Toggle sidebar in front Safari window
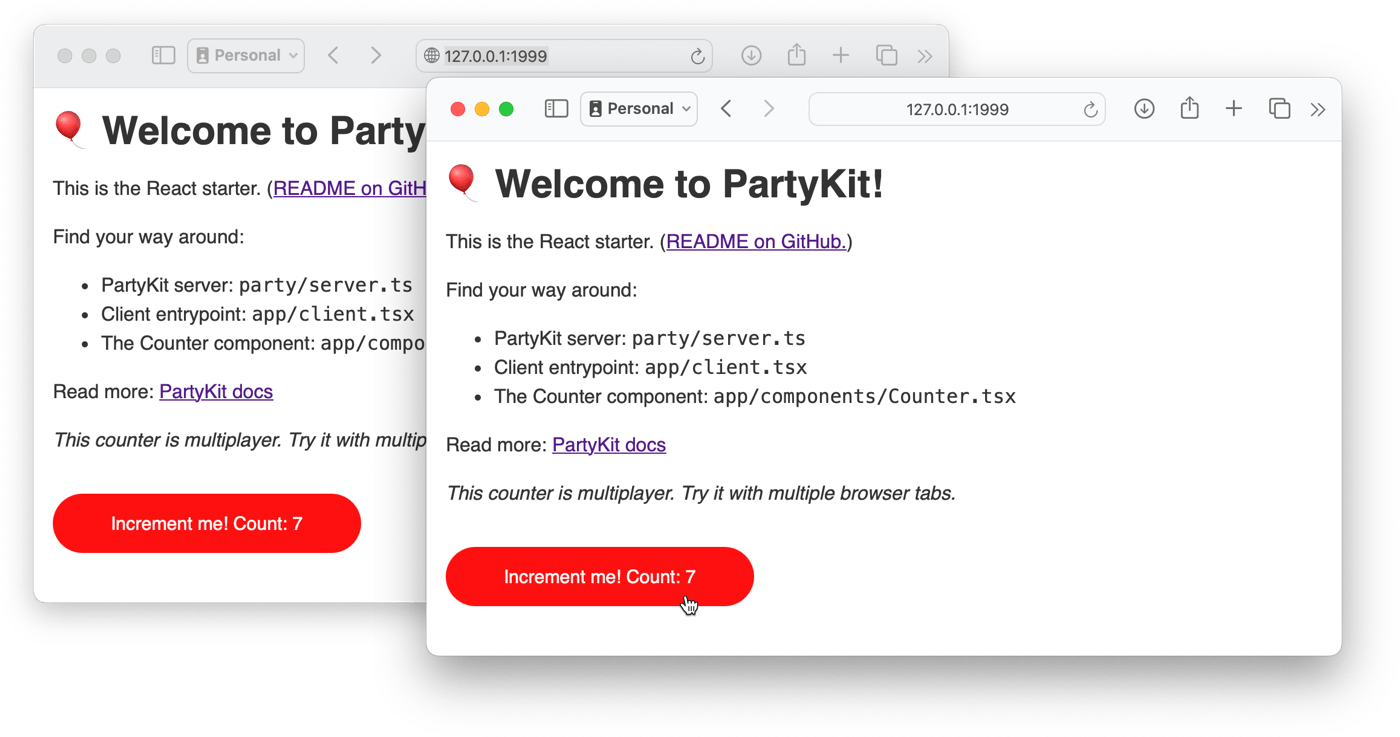Image resolution: width=1400 pixels, height=737 pixels. tap(556, 109)
